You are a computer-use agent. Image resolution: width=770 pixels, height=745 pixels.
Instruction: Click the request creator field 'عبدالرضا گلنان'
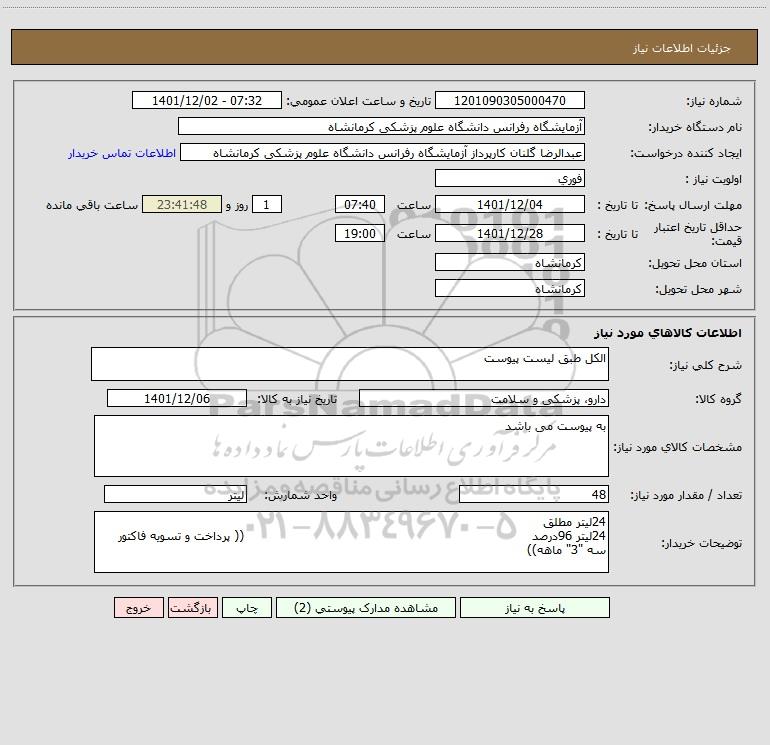383,152
